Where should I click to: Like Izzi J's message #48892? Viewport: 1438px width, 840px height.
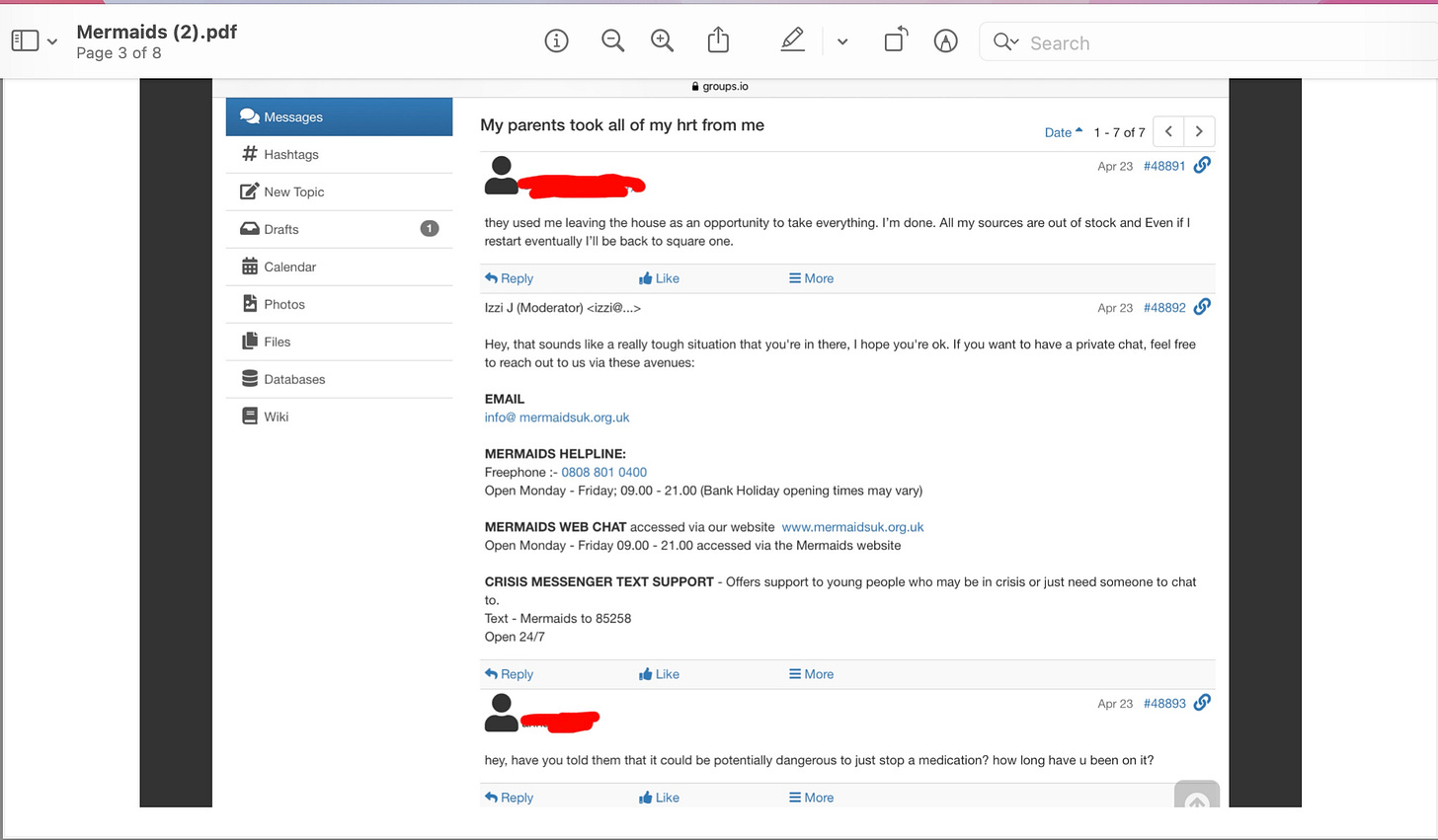coord(659,674)
